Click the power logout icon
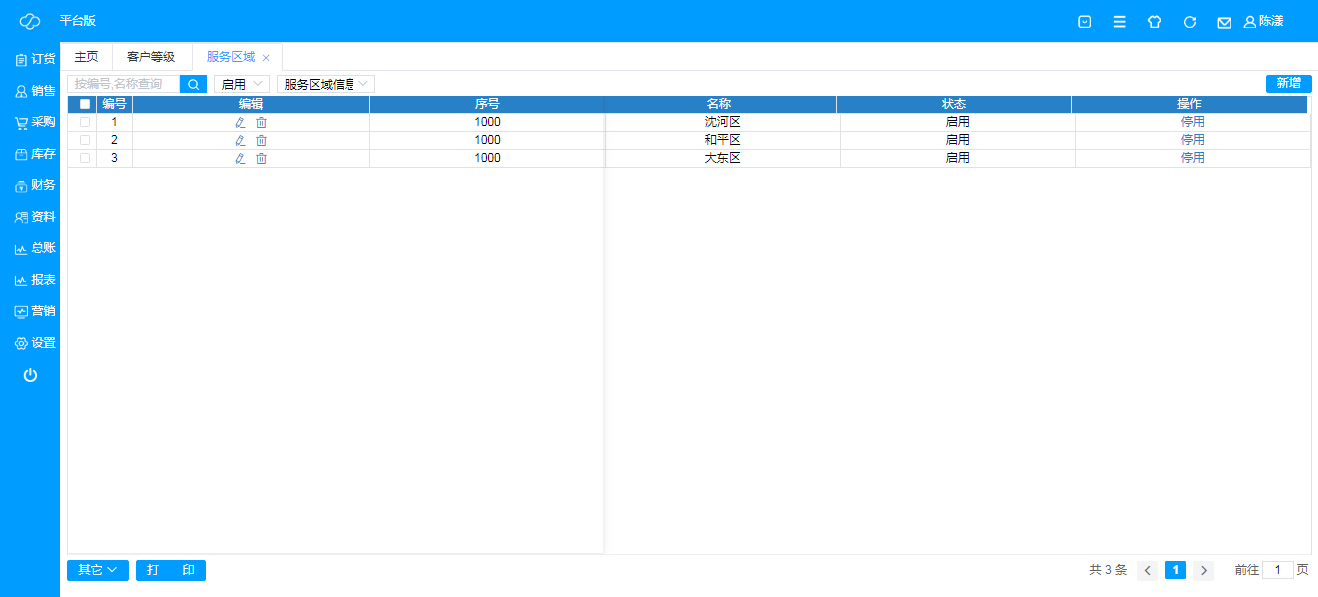 [x=30, y=375]
